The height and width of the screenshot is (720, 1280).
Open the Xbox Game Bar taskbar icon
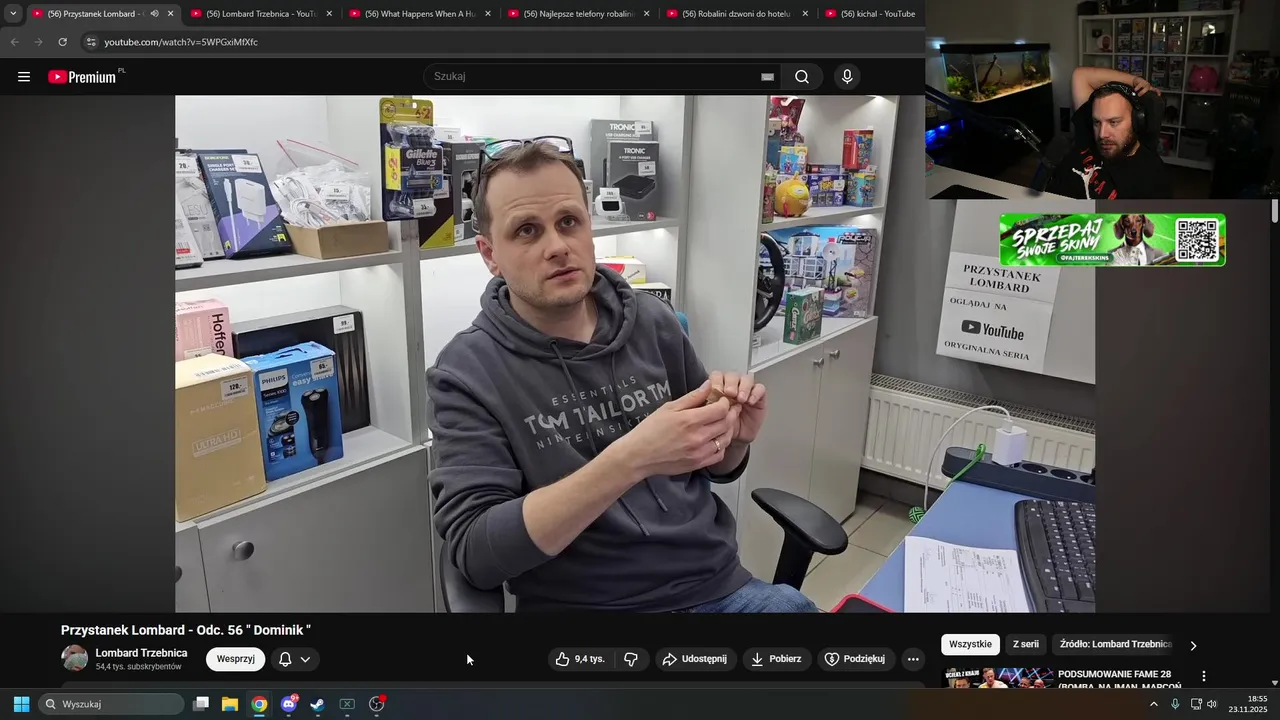coord(347,704)
